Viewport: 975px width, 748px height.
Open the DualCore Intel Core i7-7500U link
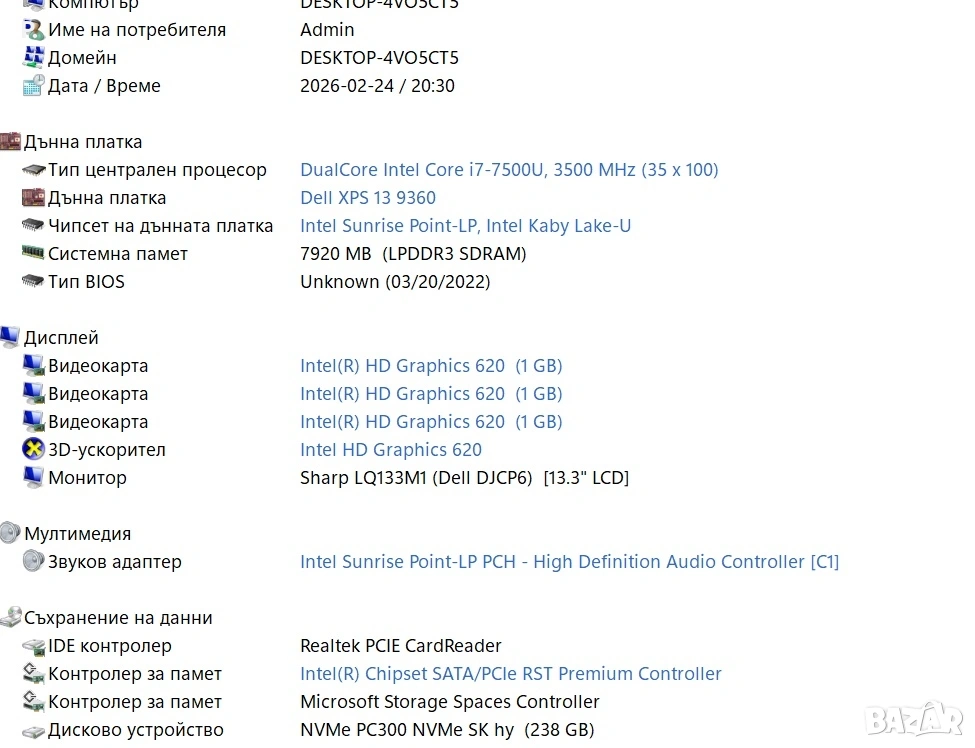pos(509,170)
